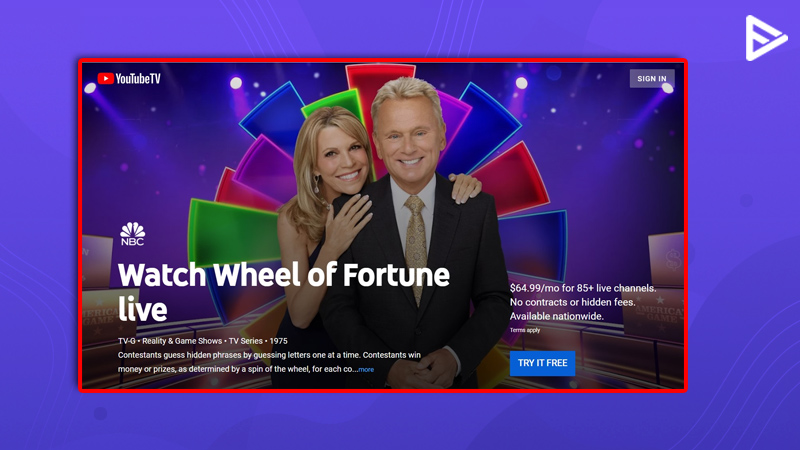
Task: Click the red YouTube play icon
Action: coord(105,79)
